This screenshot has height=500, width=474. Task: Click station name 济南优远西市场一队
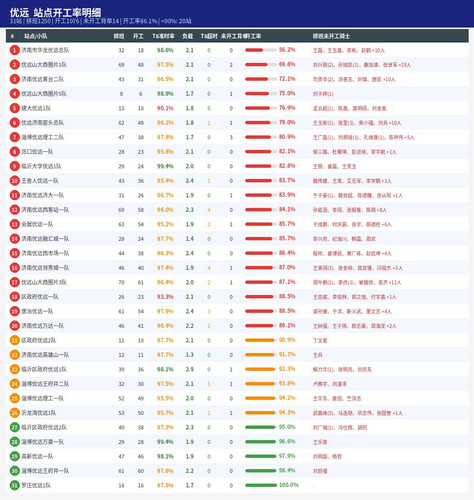coord(45,253)
